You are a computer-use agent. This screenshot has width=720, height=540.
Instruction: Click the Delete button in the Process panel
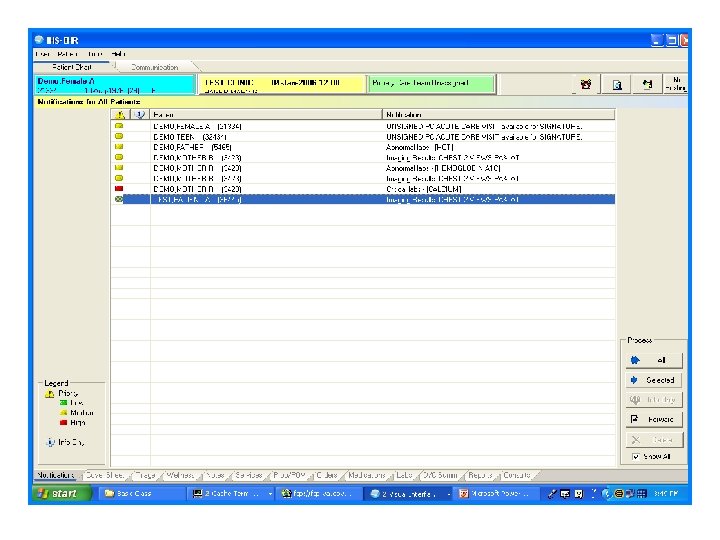pyautogui.click(x=654, y=440)
